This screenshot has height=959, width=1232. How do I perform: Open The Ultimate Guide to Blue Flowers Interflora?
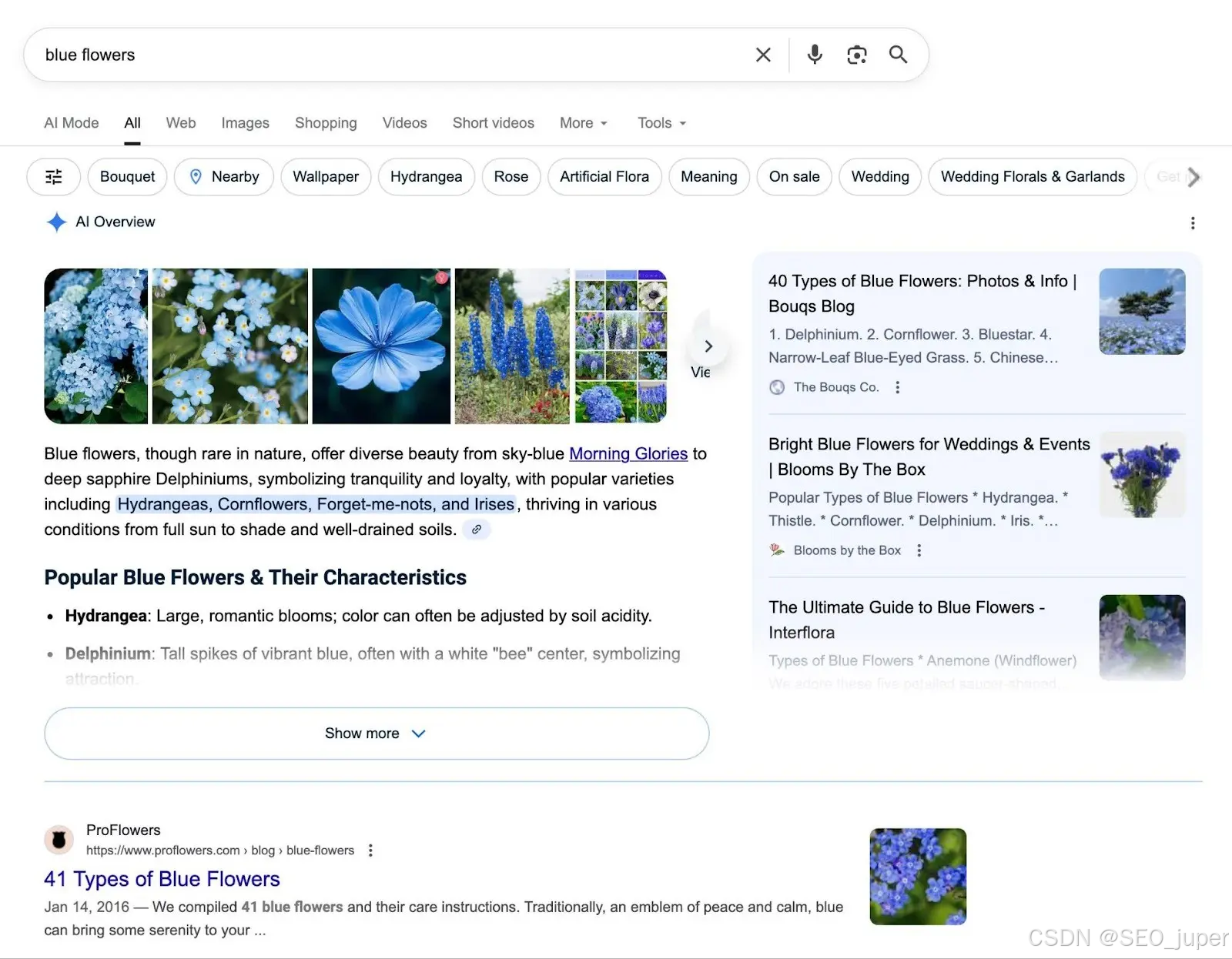click(x=906, y=620)
